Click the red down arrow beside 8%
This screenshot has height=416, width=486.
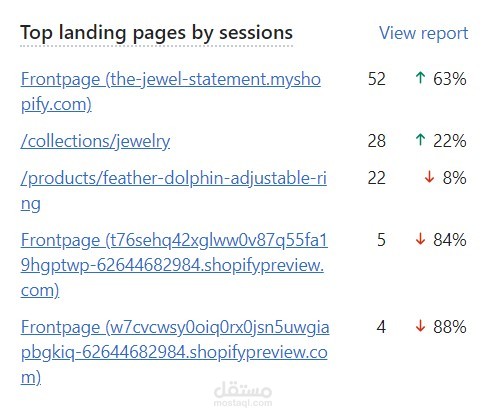429,177
